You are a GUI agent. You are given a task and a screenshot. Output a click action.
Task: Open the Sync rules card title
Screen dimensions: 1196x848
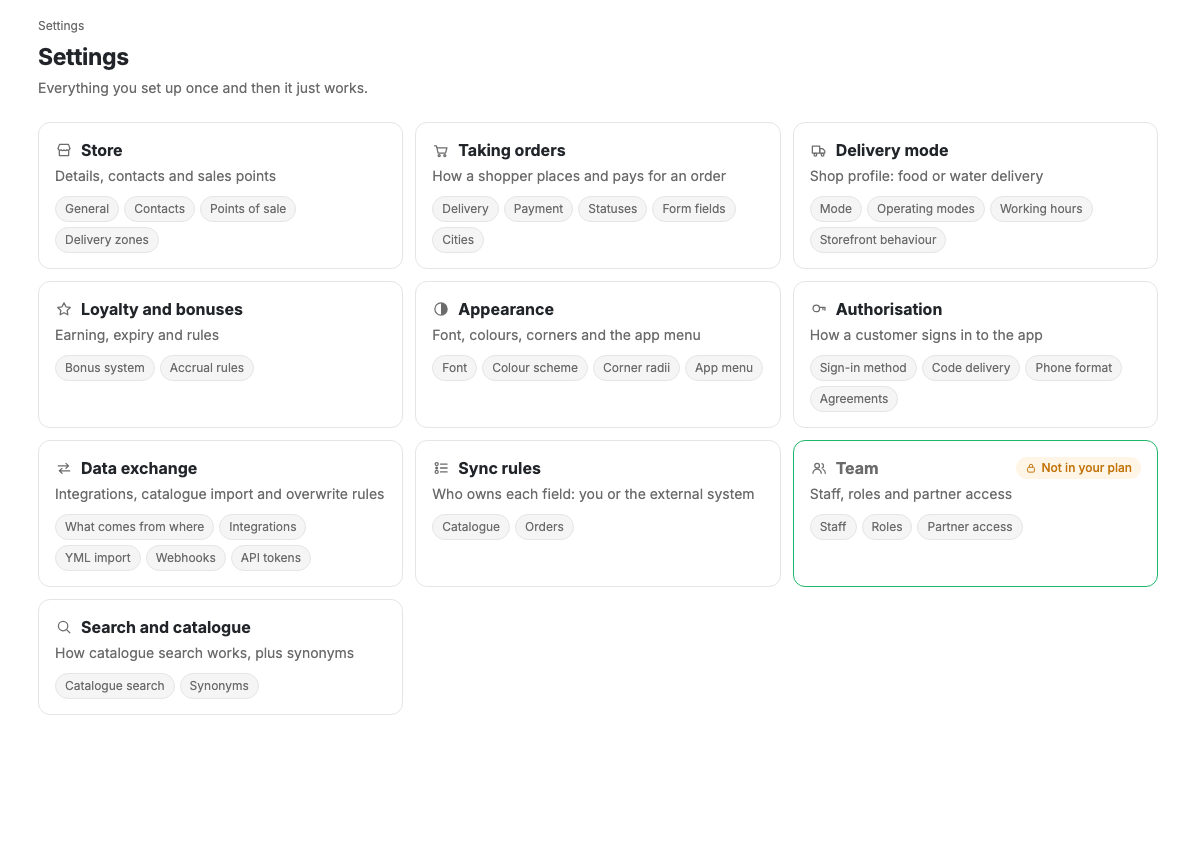tap(499, 468)
